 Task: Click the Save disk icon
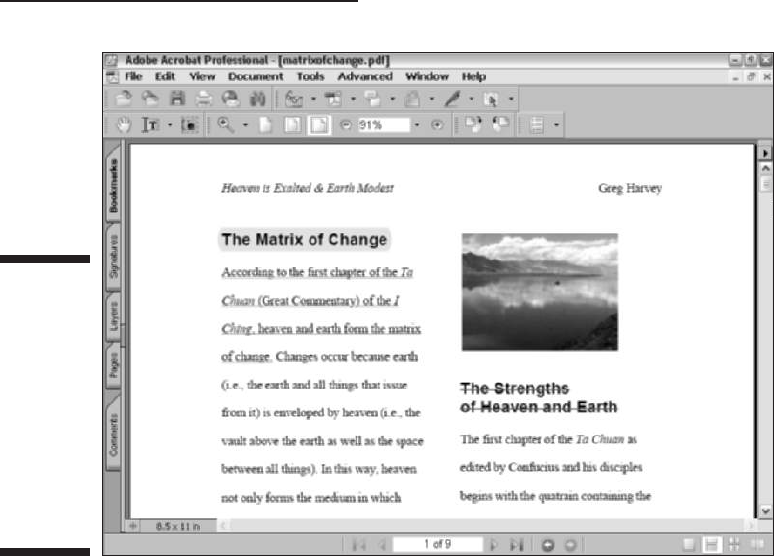pos(177,99)
